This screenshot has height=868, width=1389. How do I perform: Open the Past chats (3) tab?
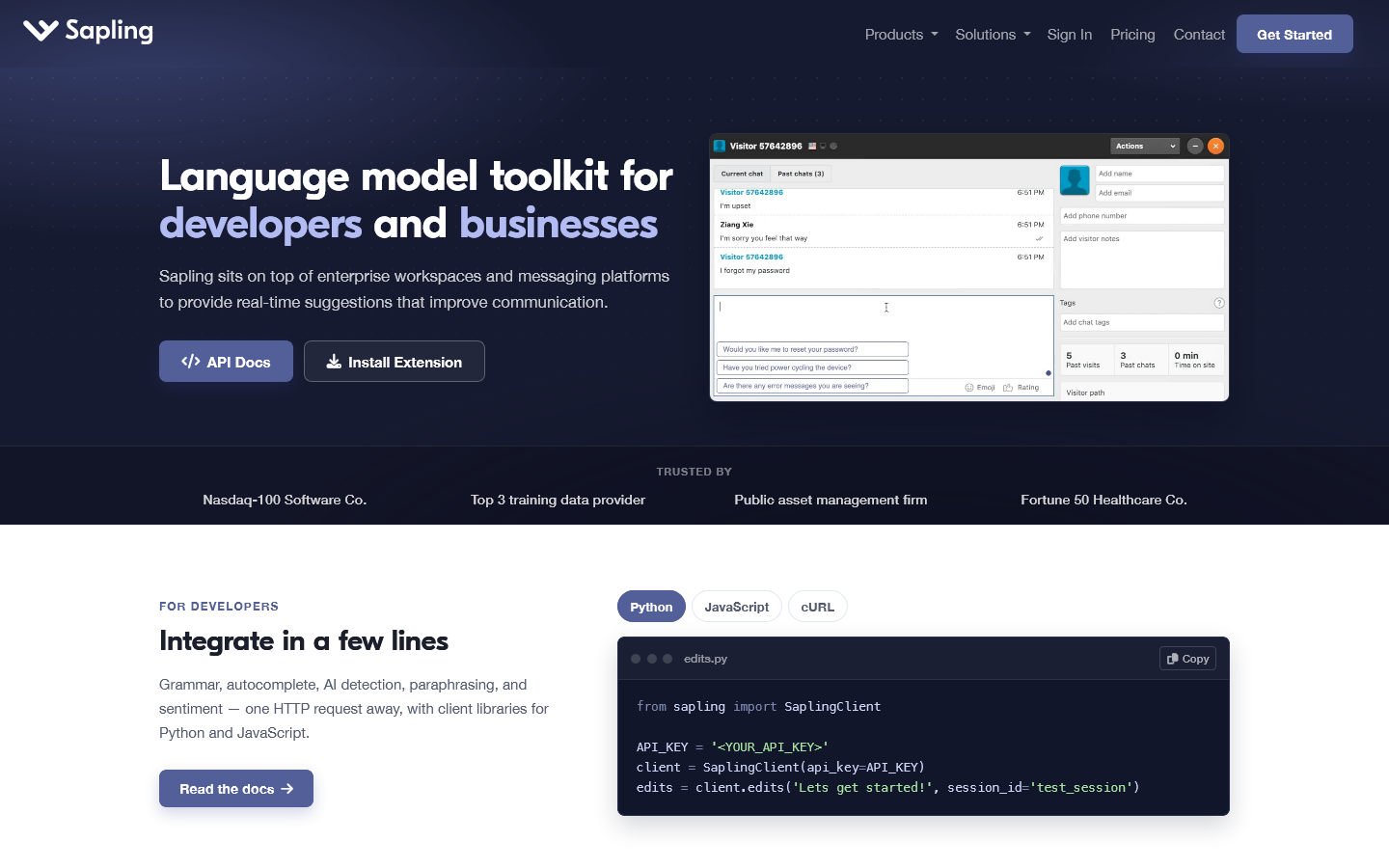click(801, 174)
